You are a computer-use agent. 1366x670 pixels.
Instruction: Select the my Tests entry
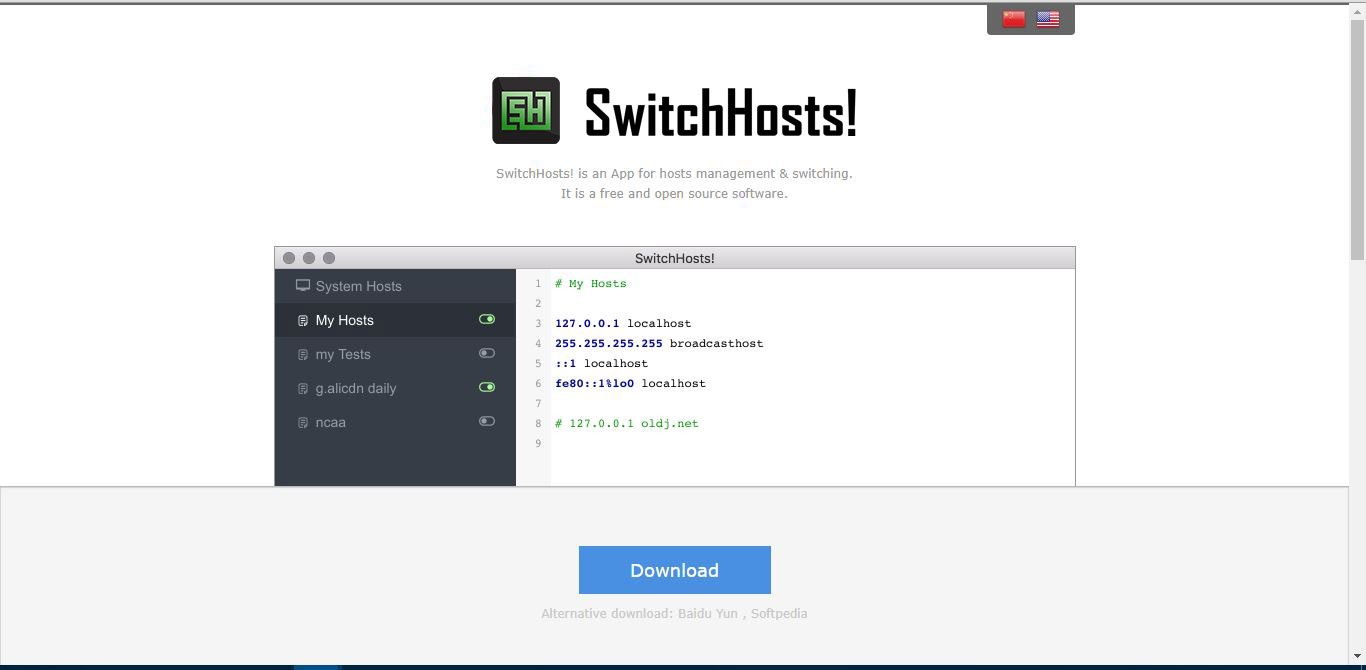coord(395,354)
